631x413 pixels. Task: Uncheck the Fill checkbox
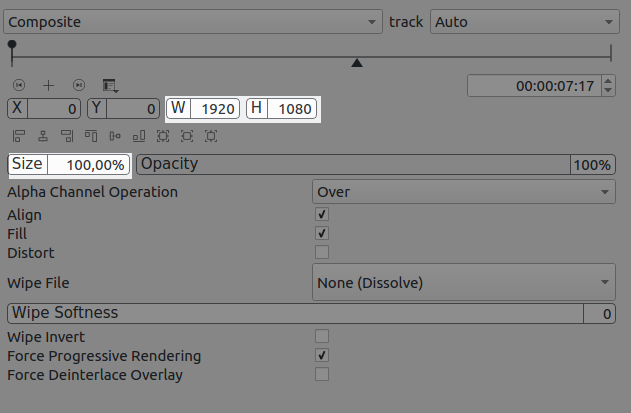(x=322, y=233)
